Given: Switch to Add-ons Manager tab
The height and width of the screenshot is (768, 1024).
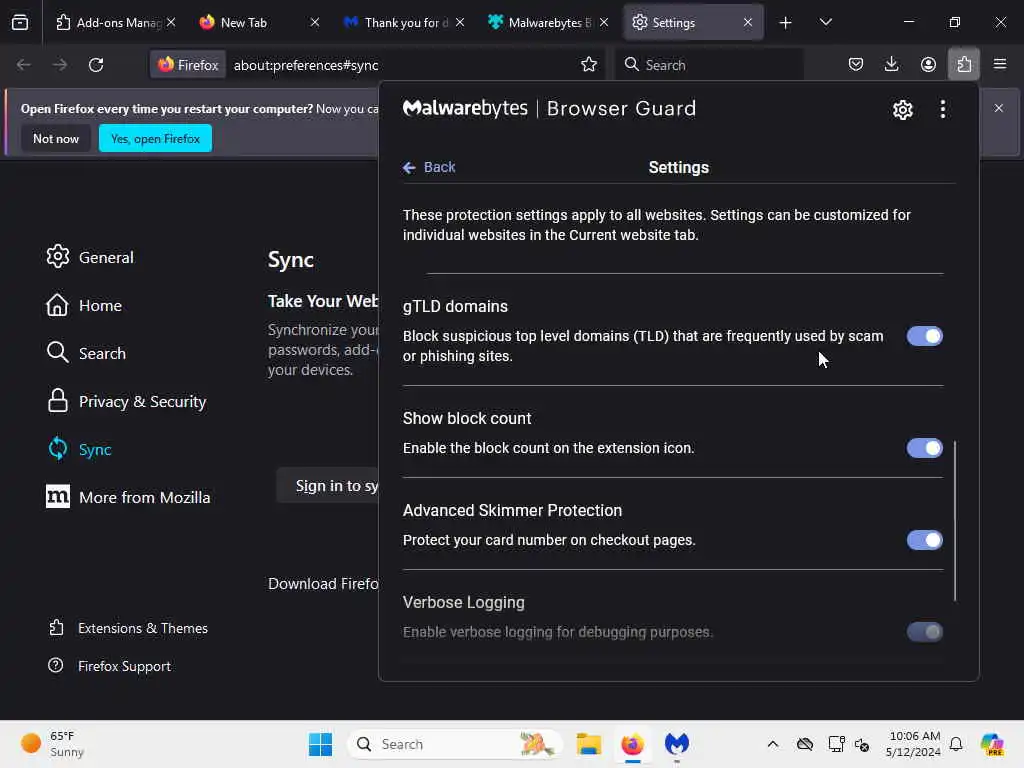Looking at the screenshot, I should (116, 22).
